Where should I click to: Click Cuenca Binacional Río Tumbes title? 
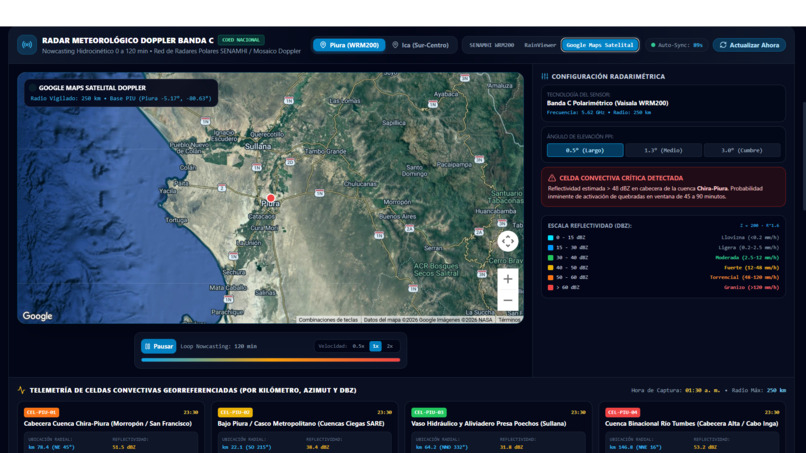tap(691, 424)
